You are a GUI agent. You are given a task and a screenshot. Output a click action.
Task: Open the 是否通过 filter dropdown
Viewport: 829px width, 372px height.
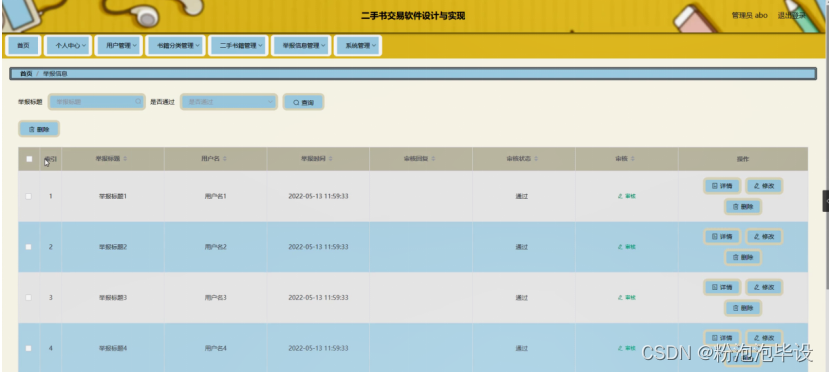229,101
